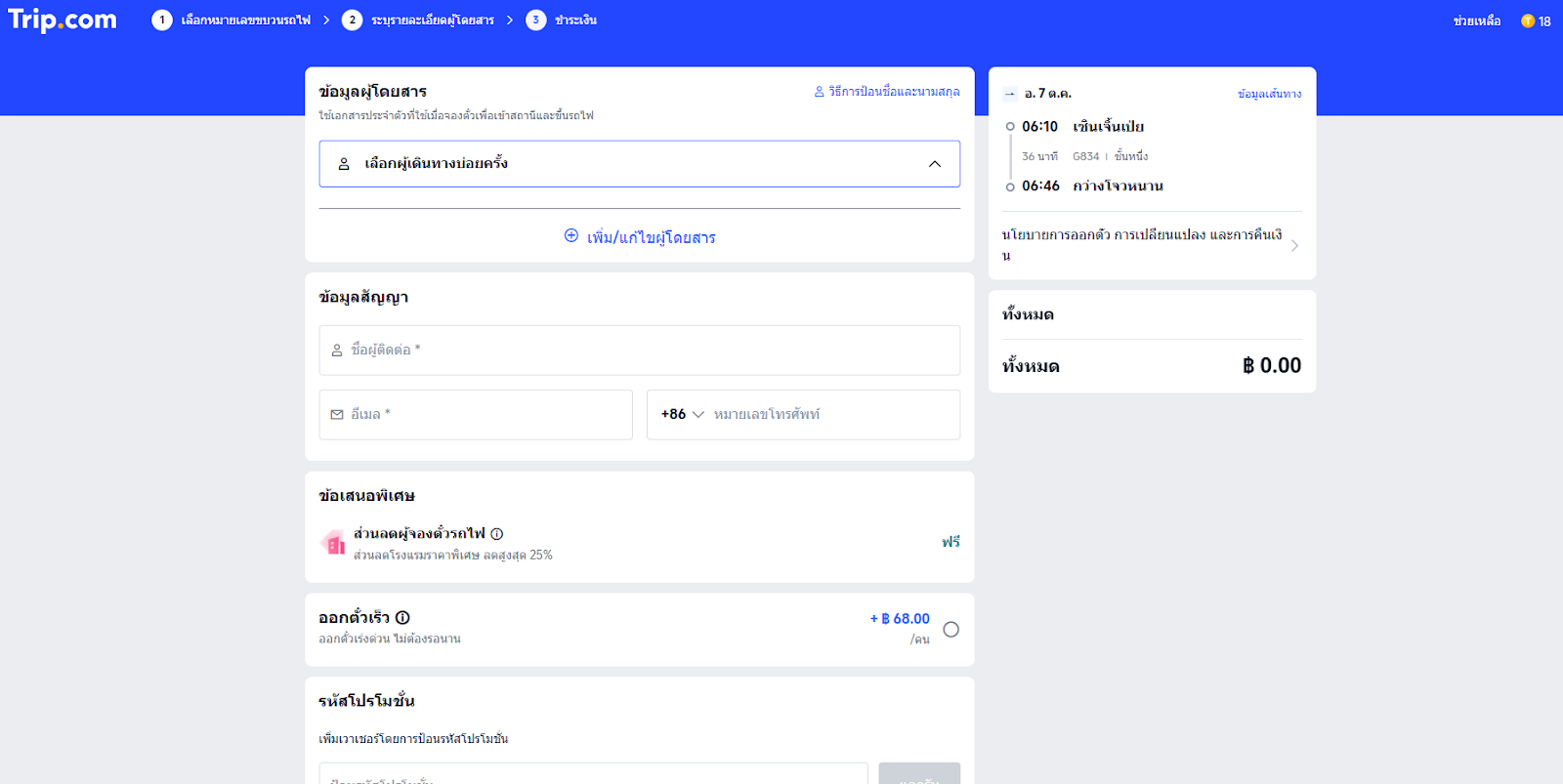Open the ช่วยเหลือ help menu
This screenshot has height=784, width=1563.
[x=1476, y=21]
